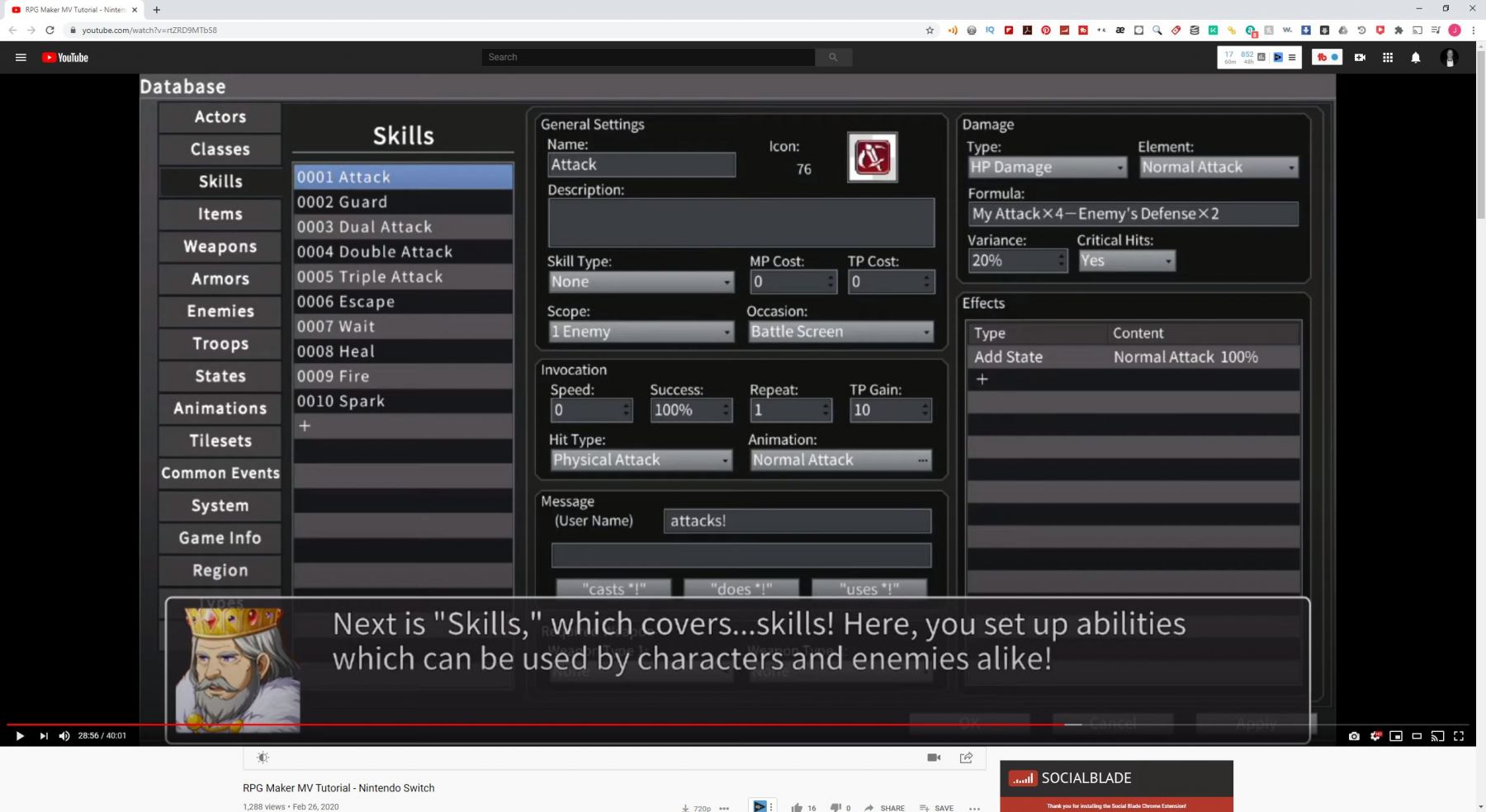Viewport: 1486px width, 812px height.
Task: Enter fullscreen mode in the video player
Action: (x=1459, y=736)
